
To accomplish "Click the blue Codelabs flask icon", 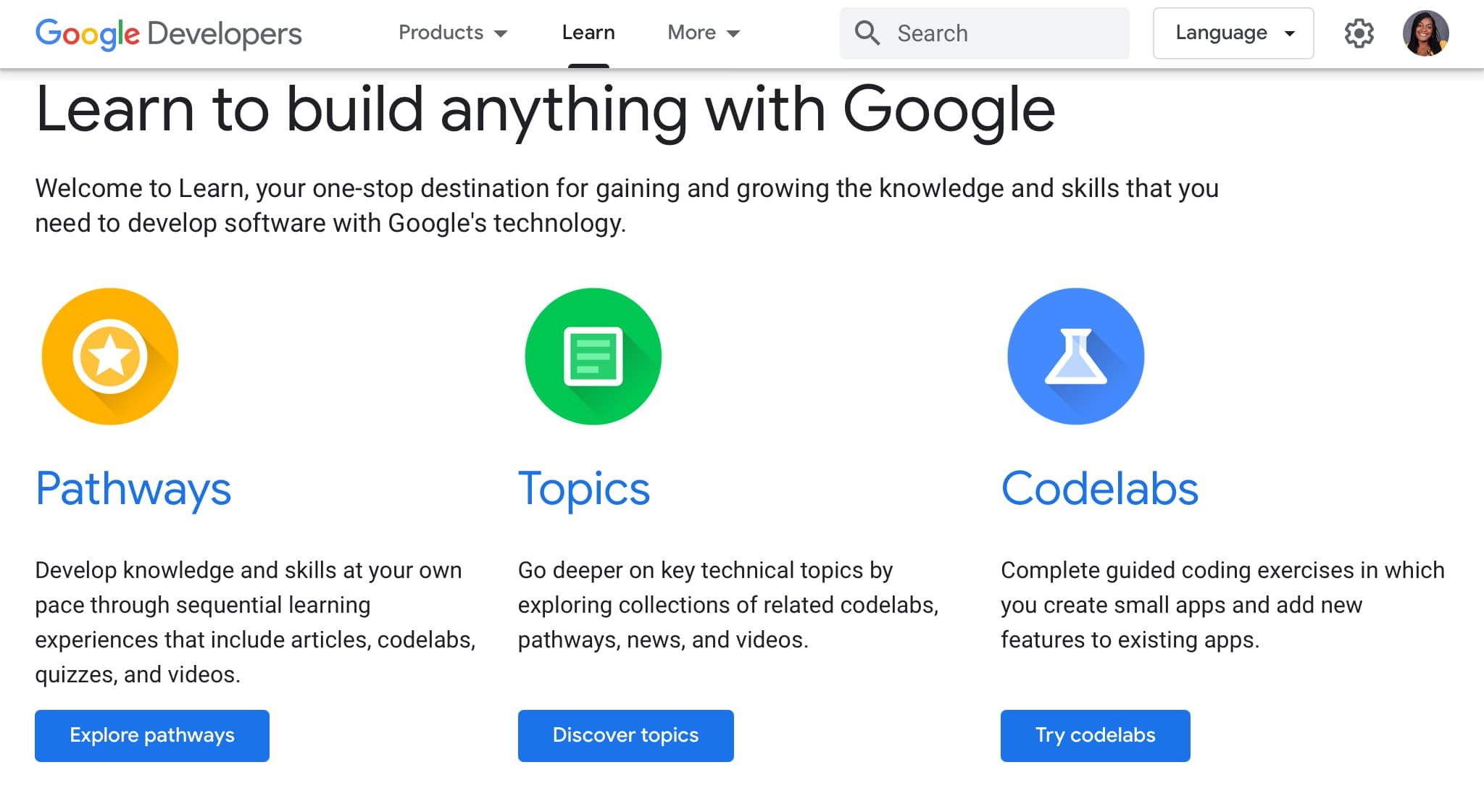I will tap(1075, 356).
